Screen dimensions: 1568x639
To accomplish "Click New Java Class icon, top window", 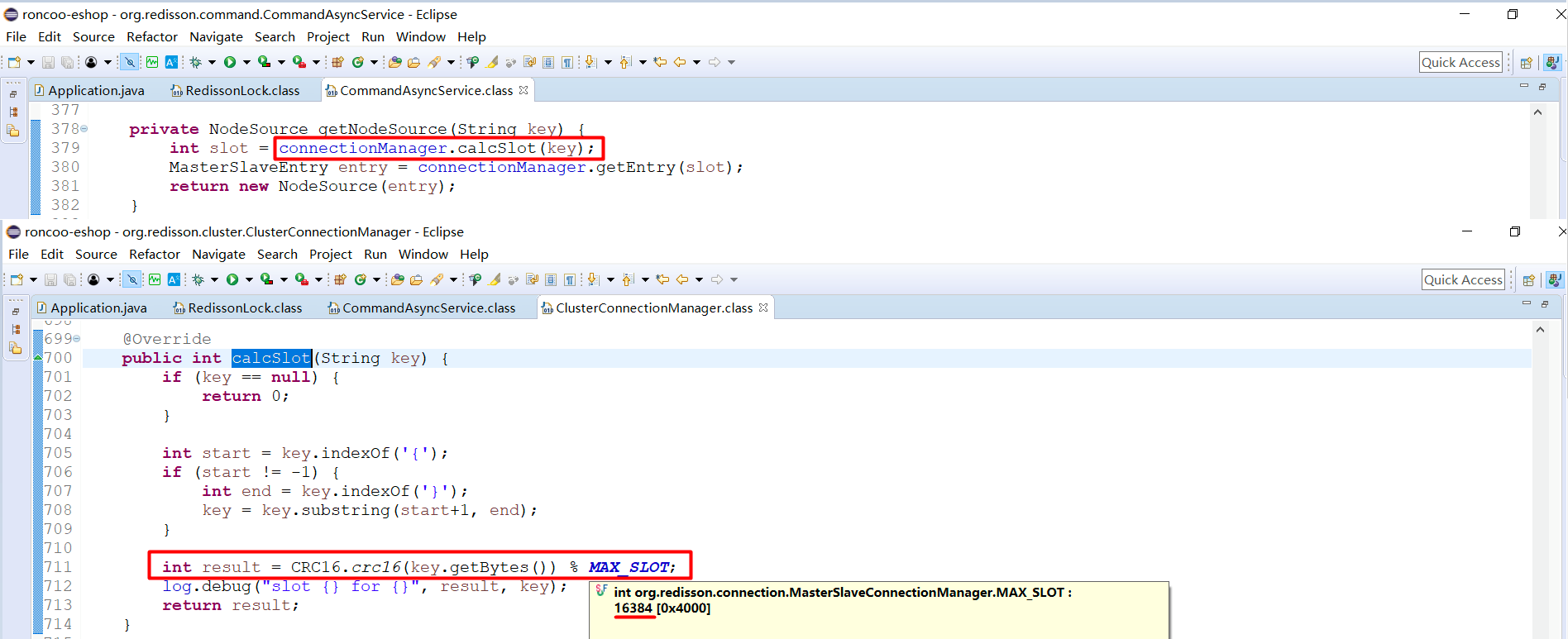I will tap(357, 62).
